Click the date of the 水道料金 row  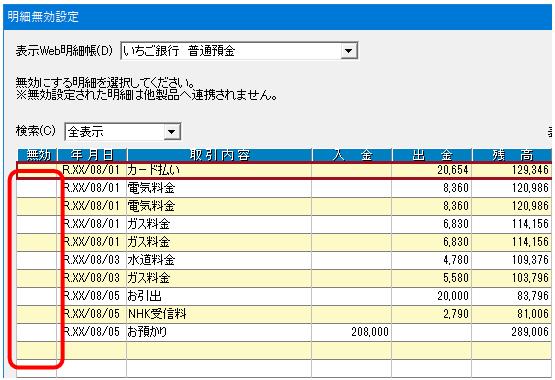(91, 260)
